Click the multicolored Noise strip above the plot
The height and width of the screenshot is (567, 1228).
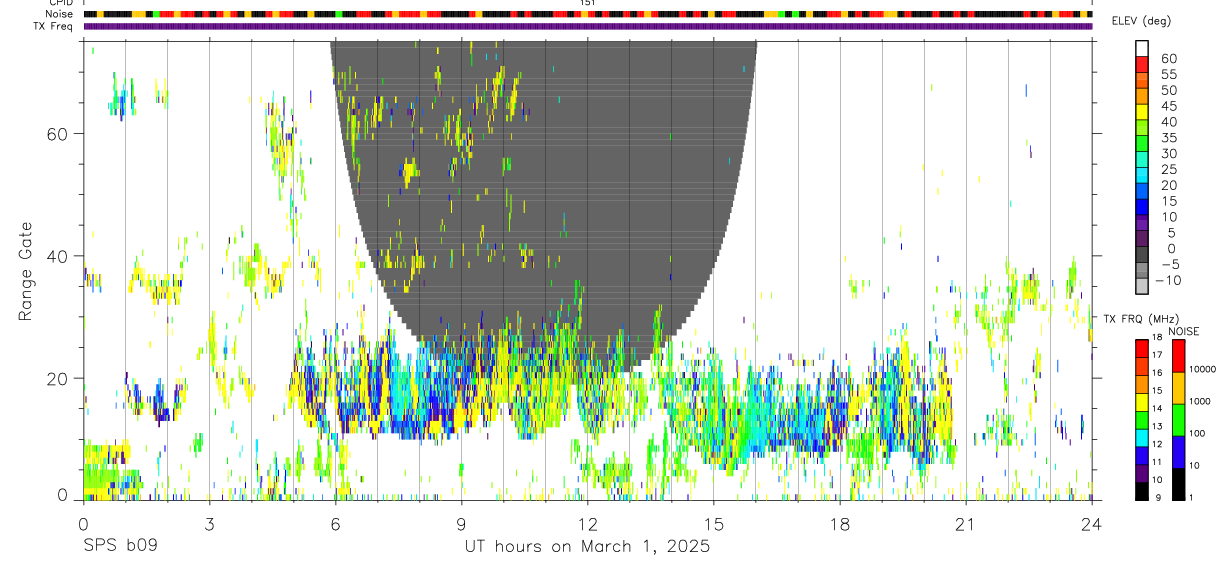tap(587, 14)
